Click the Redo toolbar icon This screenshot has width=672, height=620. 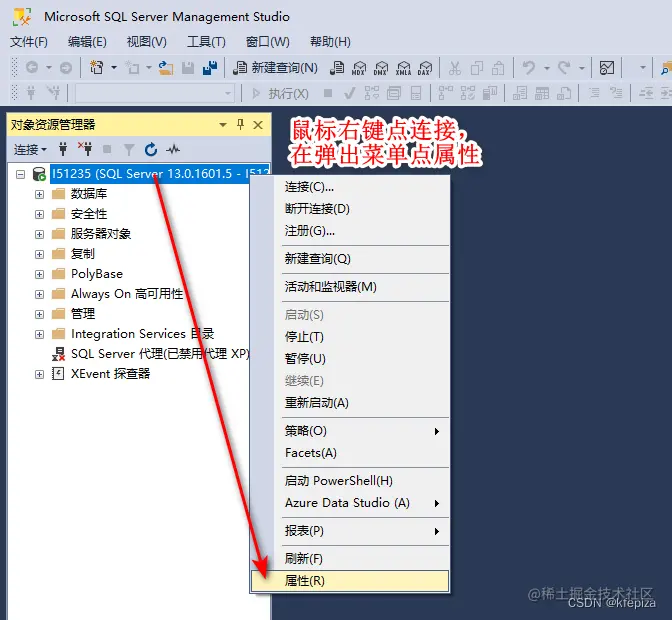pos(564,68)
